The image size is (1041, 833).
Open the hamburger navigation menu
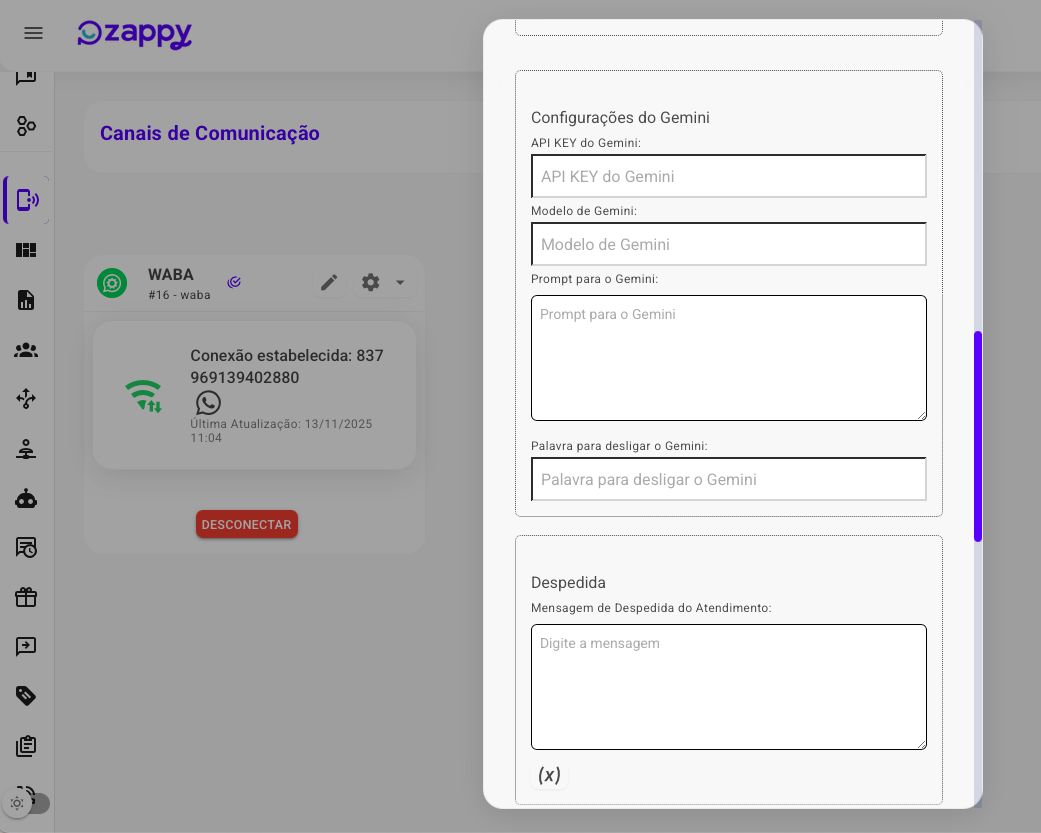(x=33, y=33)
